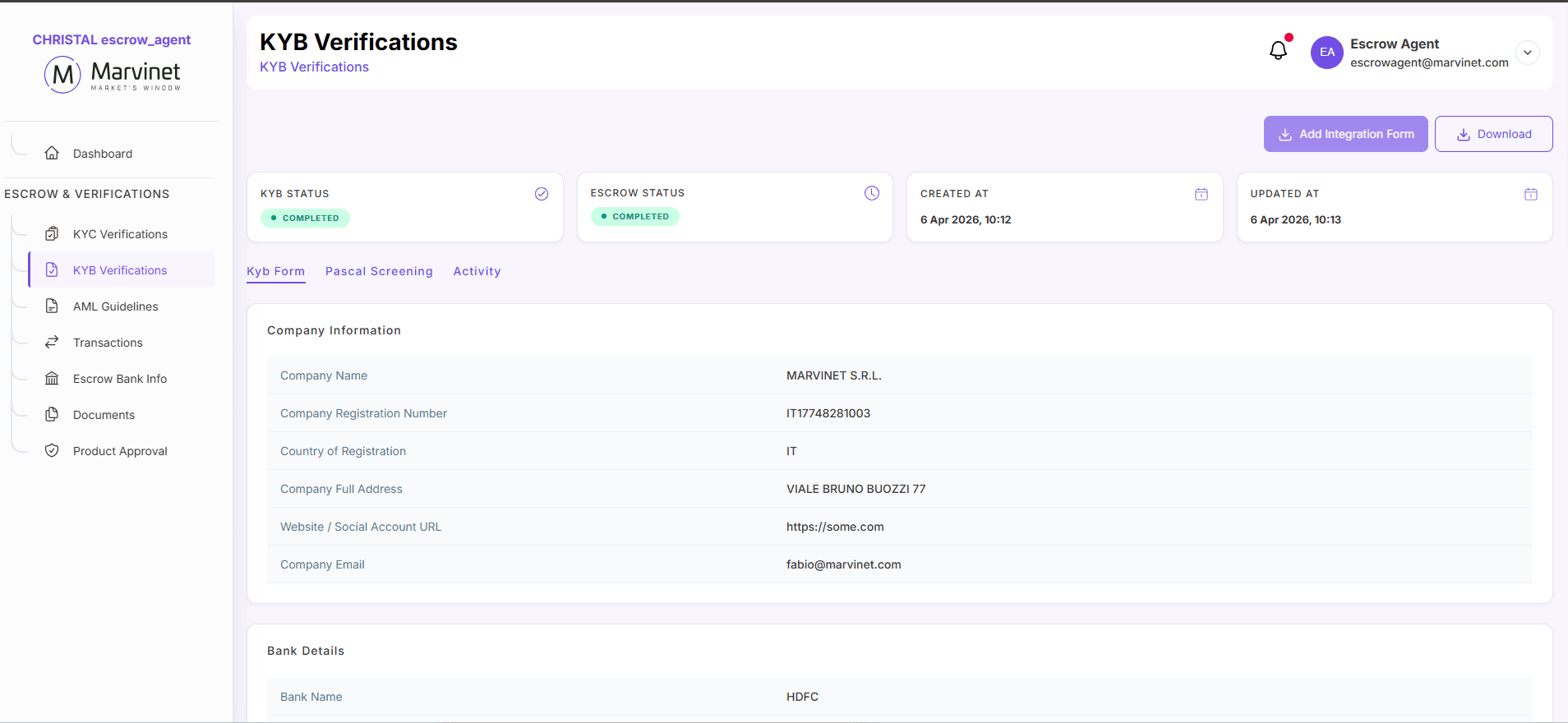The image size is (1568, 723).
Task: Expand the user account dropdown chevron
Action: click(x=1528, y=53)
